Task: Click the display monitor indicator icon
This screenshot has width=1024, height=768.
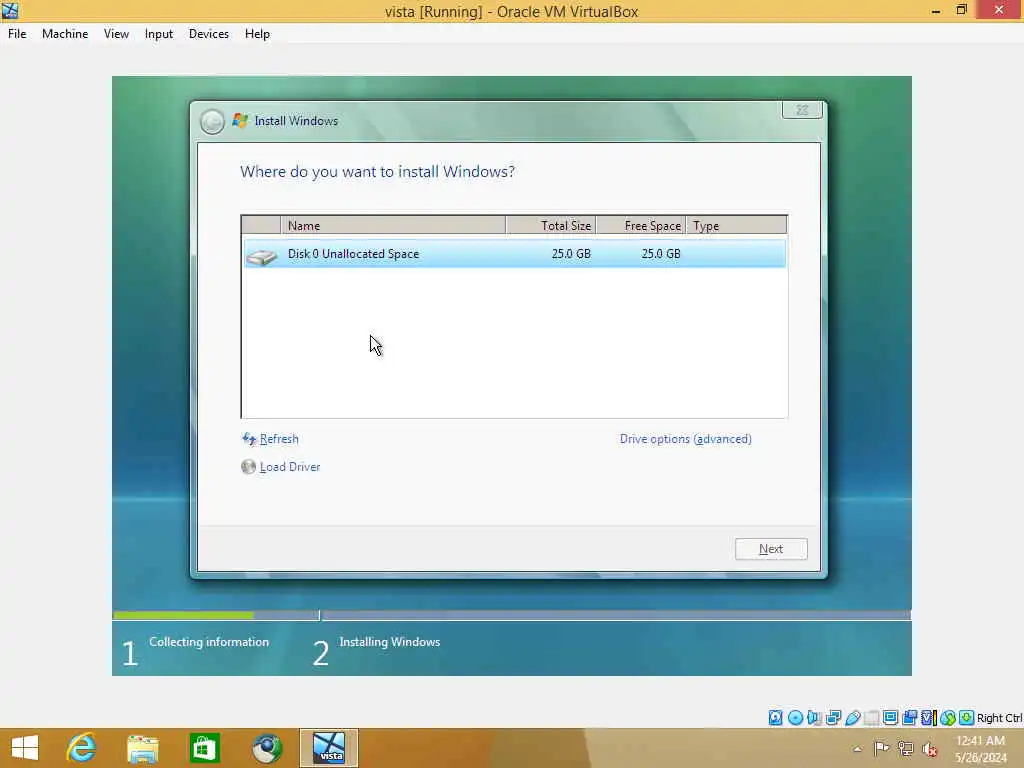Action: (889, 718)
